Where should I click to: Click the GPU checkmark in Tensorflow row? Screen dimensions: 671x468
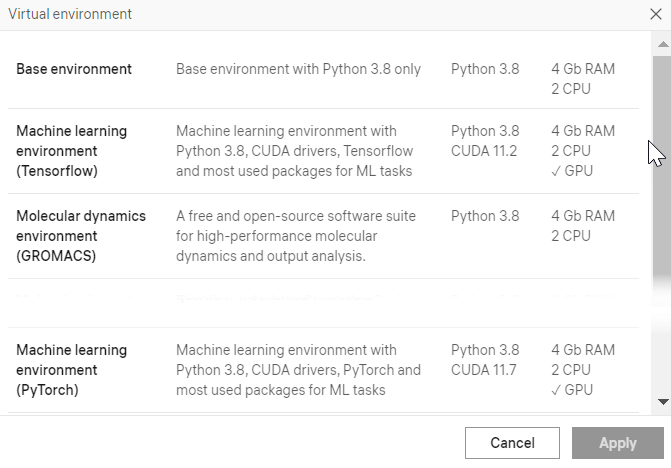pos(572,171)
